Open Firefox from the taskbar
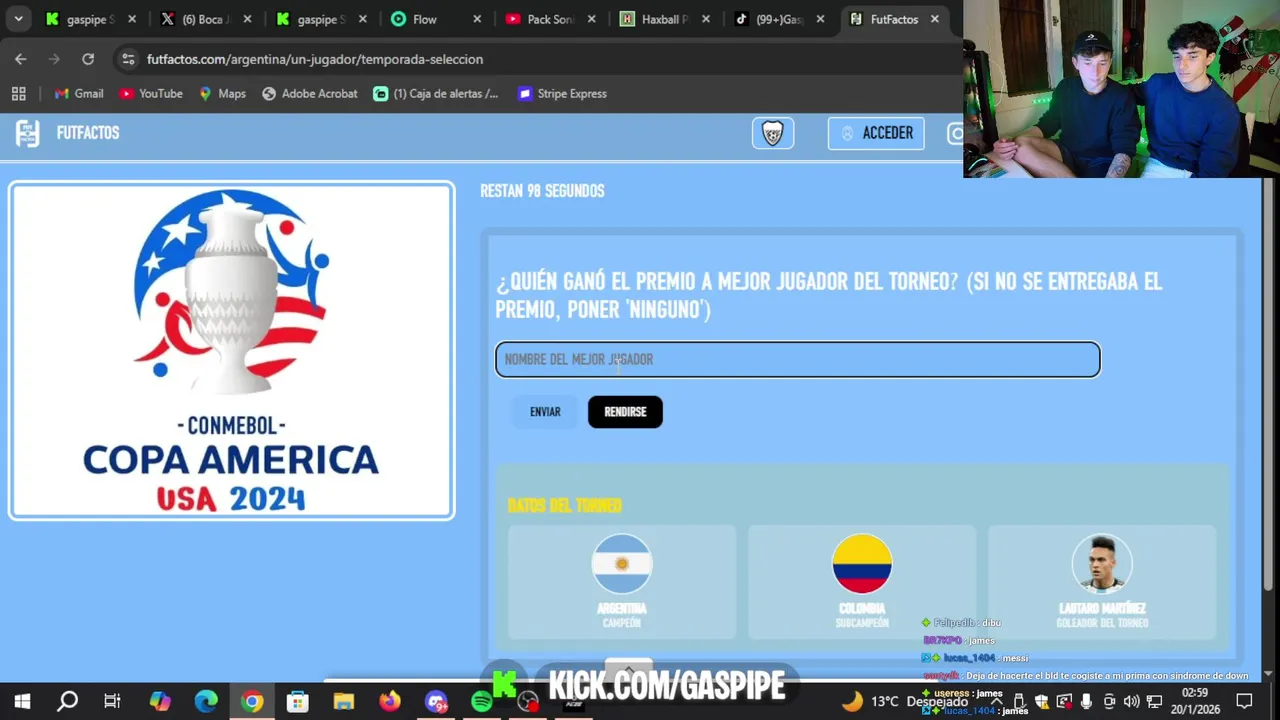The height and width of the screenshot is (720, 1280). point(390,702)
